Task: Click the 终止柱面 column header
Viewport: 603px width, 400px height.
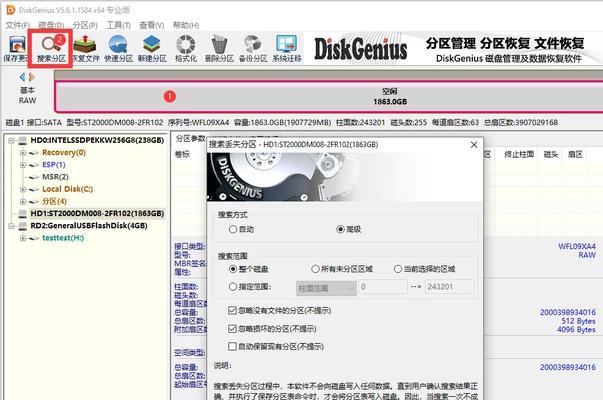Action: 519,154
